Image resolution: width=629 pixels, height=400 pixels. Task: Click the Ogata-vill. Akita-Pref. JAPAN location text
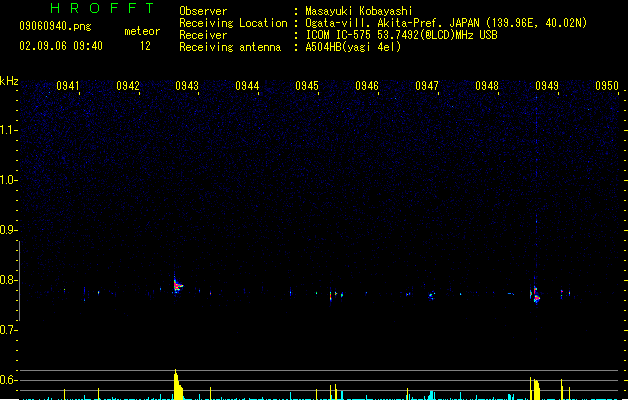[x=446, y=23]
